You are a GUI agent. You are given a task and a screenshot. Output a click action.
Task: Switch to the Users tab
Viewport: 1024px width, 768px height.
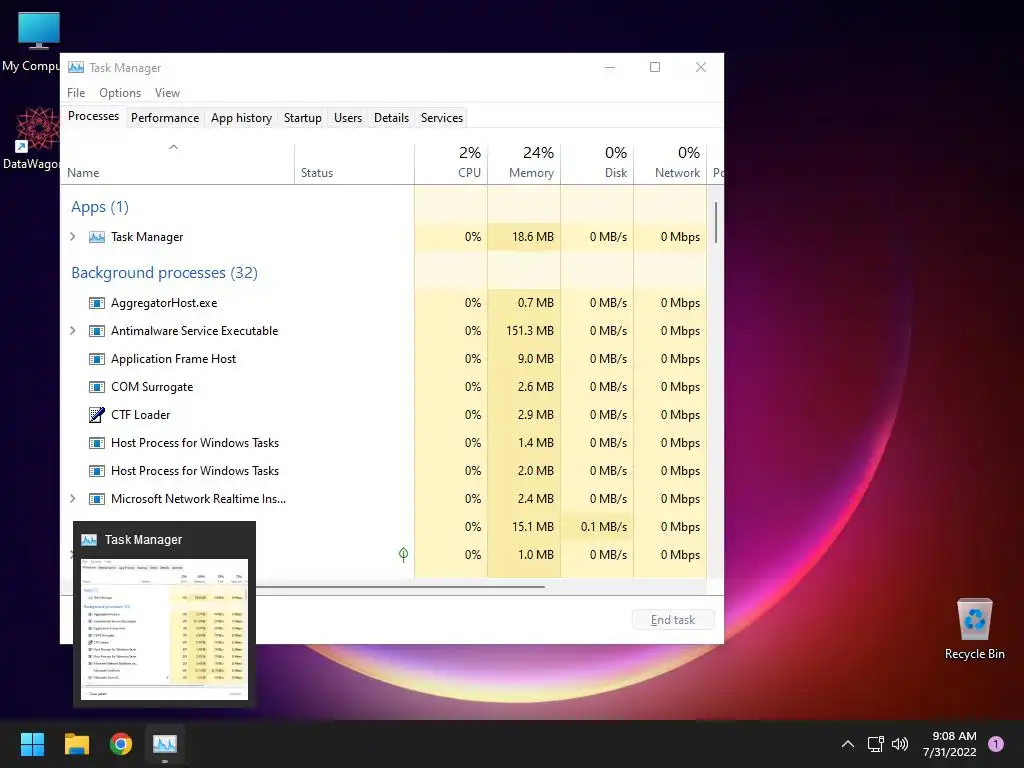click(347, 118)
